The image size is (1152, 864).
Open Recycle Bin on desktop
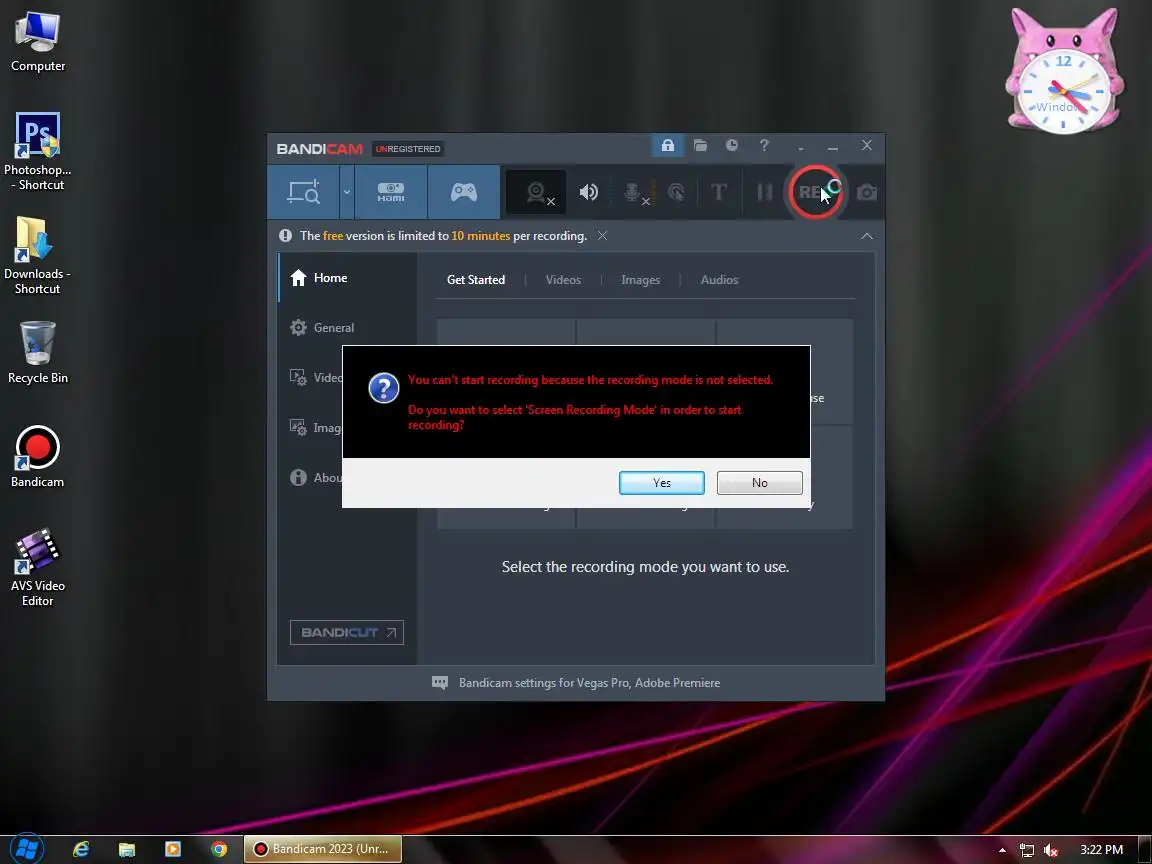[37, 353]
